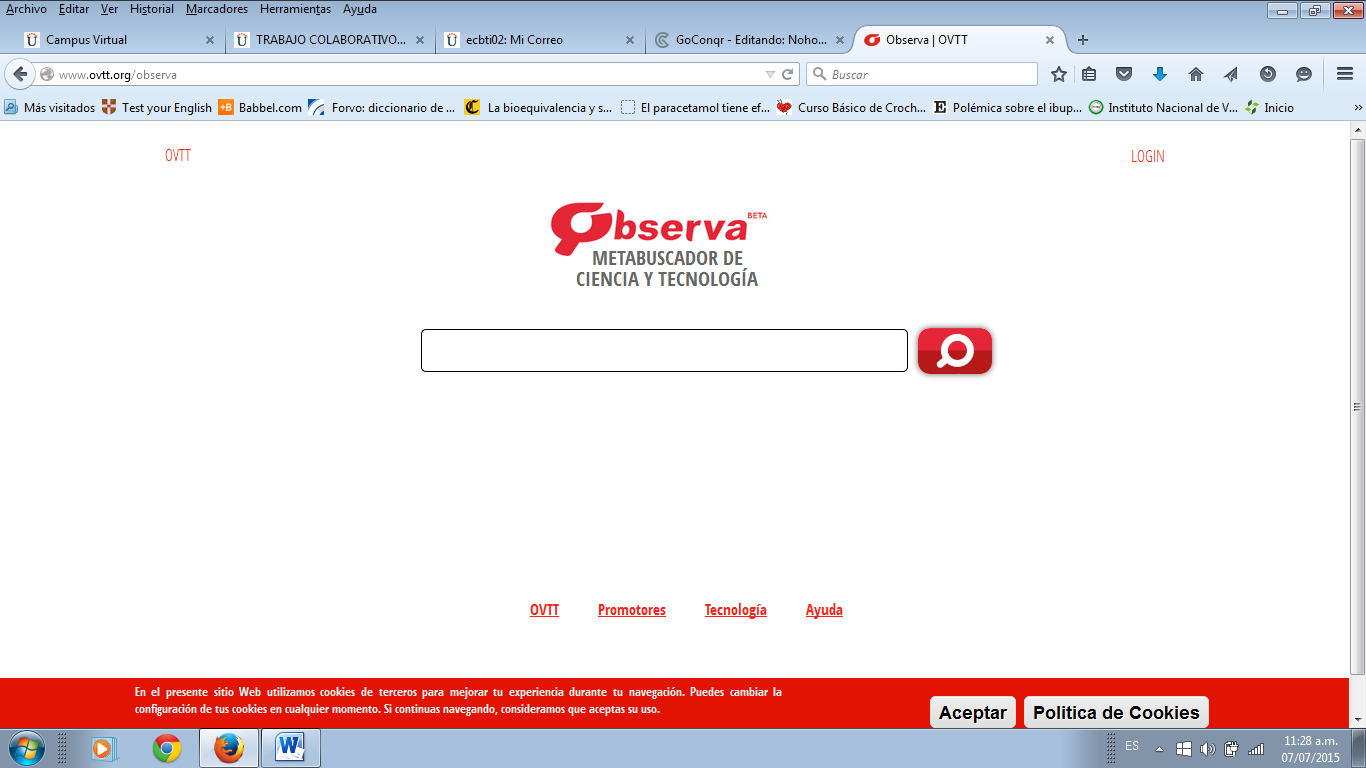1366x768 pixels.
Task: Open the Más visitados bookmarks folder
Action: coord(50,107)
